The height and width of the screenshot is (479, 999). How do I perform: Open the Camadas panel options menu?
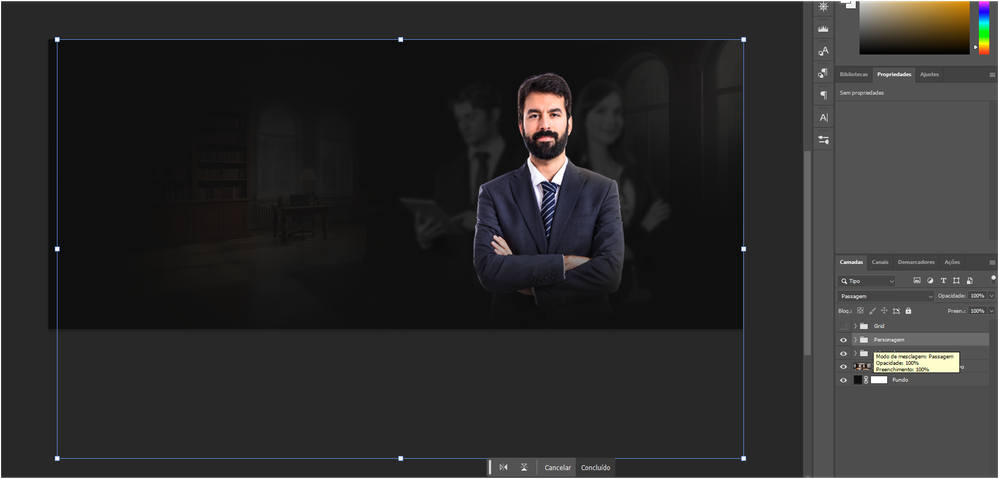coord(992,262)
